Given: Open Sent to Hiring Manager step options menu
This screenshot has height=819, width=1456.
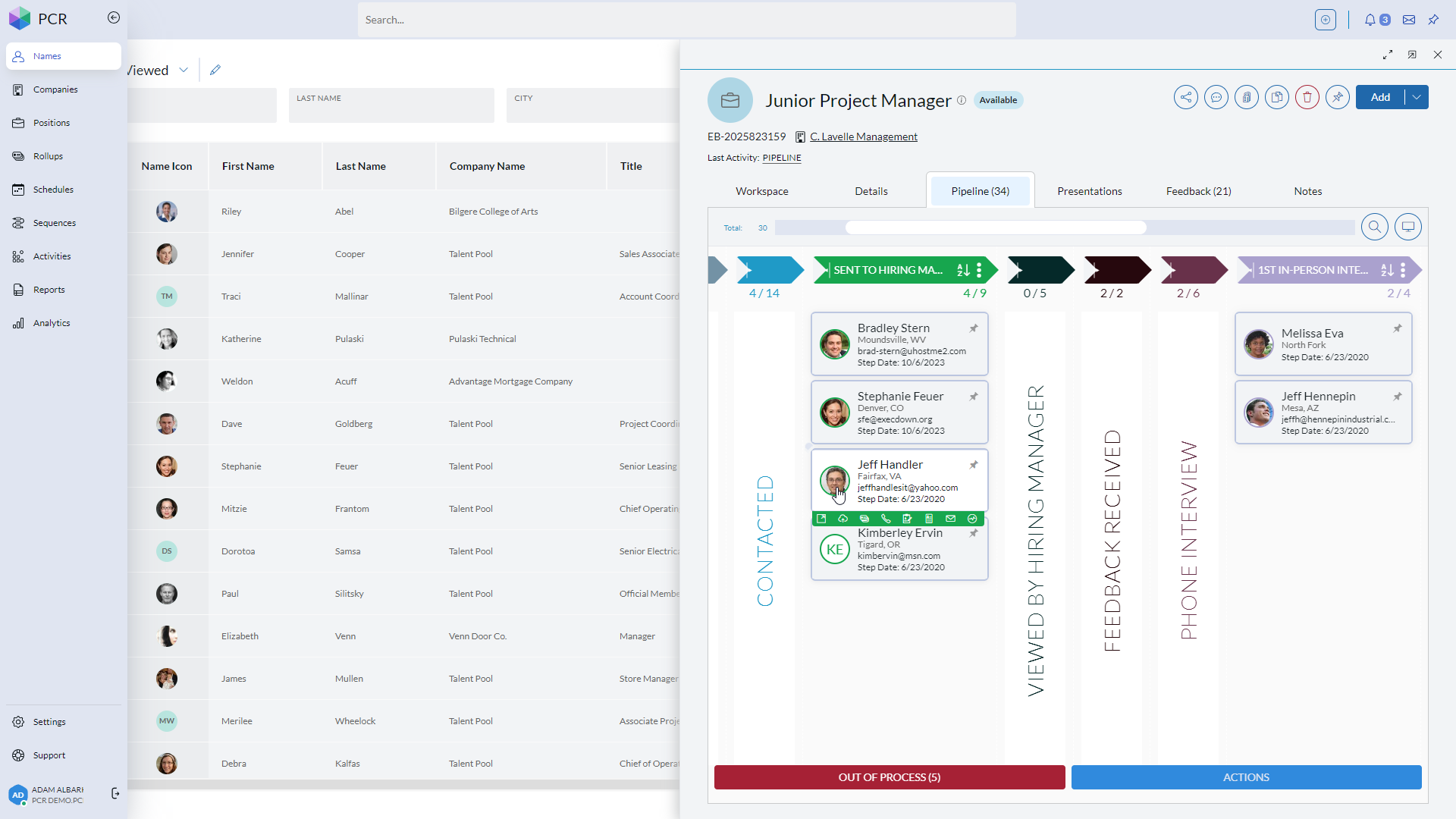Looking at the screenshot, I should coord(979,270).
